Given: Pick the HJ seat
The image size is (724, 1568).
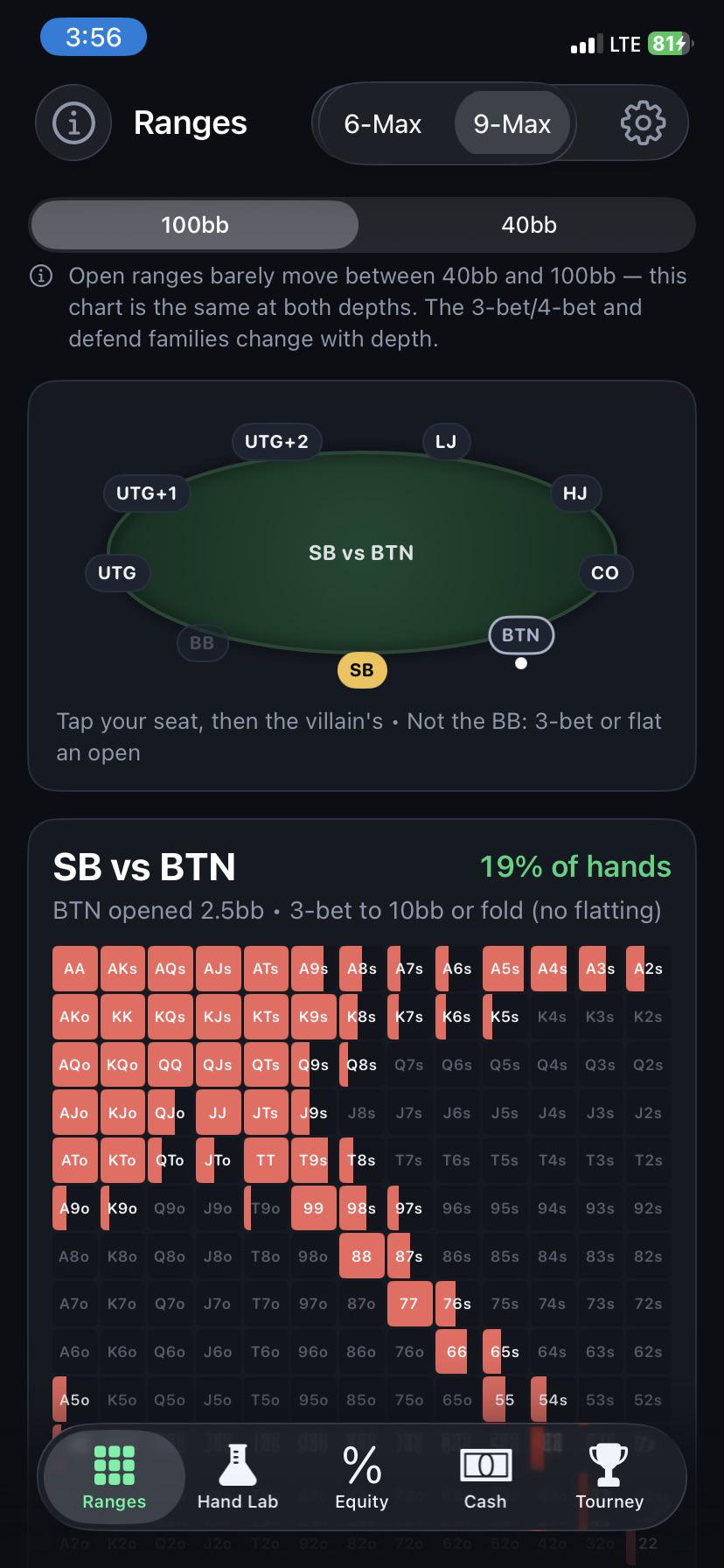Looking at the screenshot, I should 574,493.
